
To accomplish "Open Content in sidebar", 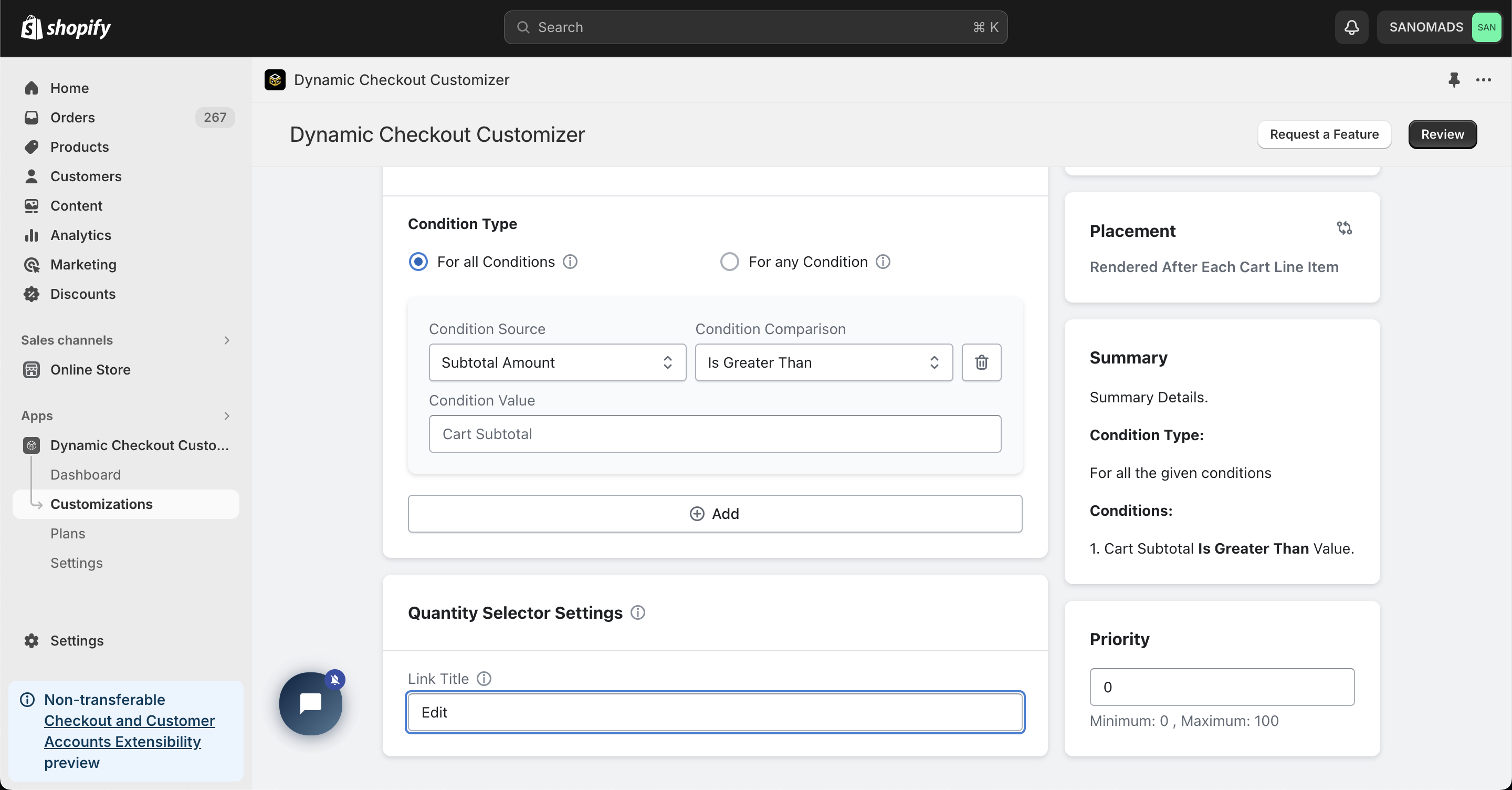I will coord(125,205).
